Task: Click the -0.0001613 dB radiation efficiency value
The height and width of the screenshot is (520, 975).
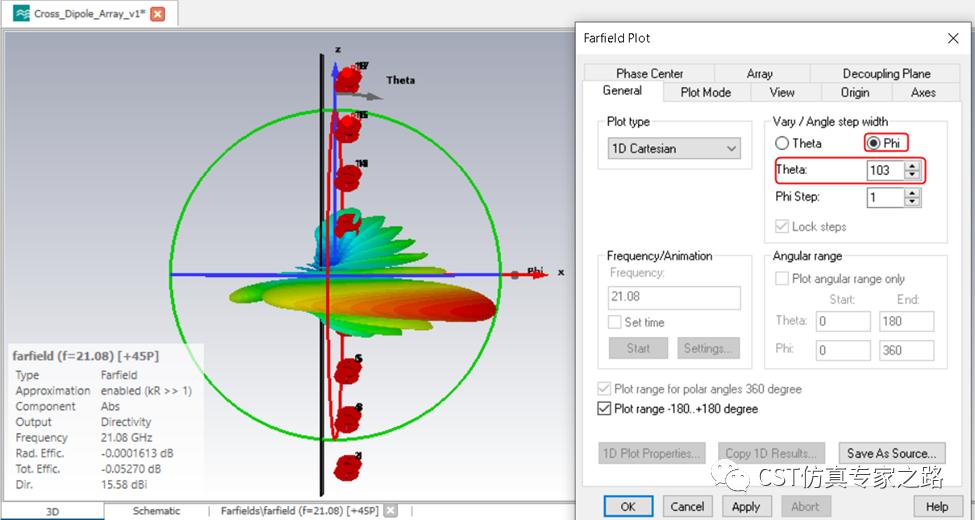Action: point(137,453)
